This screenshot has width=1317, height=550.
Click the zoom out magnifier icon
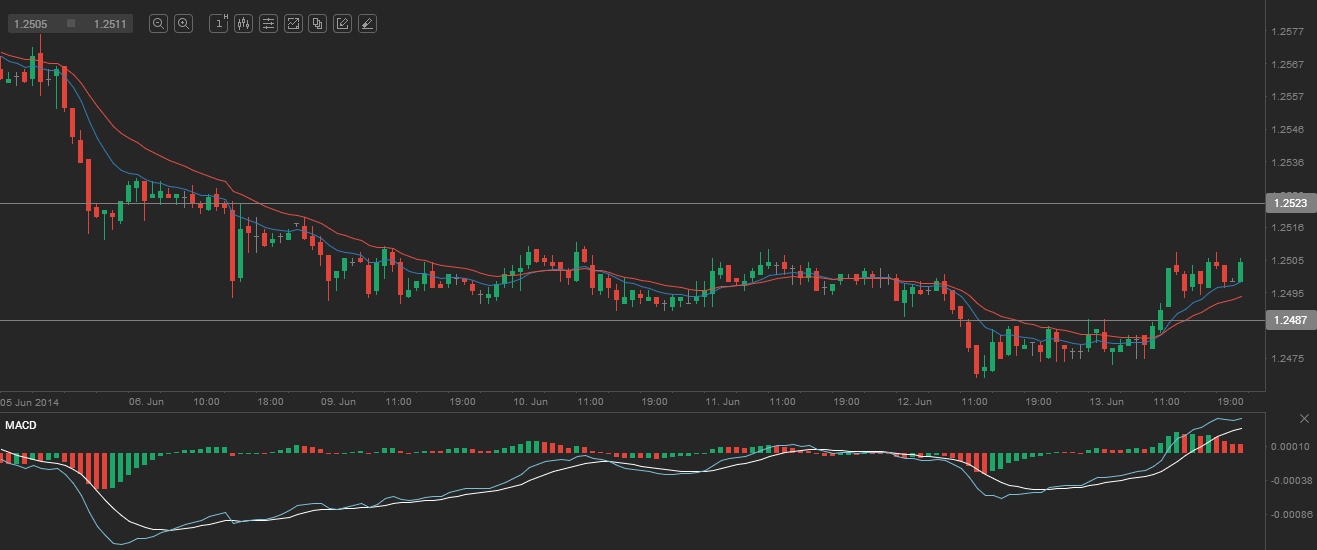coord(158,23)
